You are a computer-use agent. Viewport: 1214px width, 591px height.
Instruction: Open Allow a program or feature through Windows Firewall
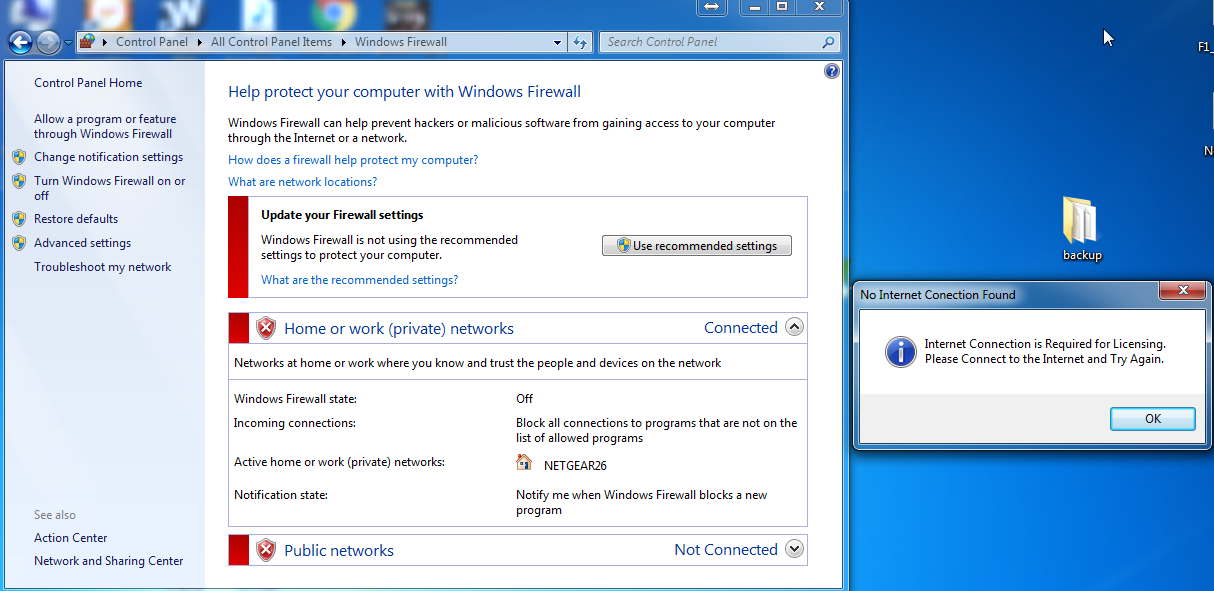pos(105,126)
